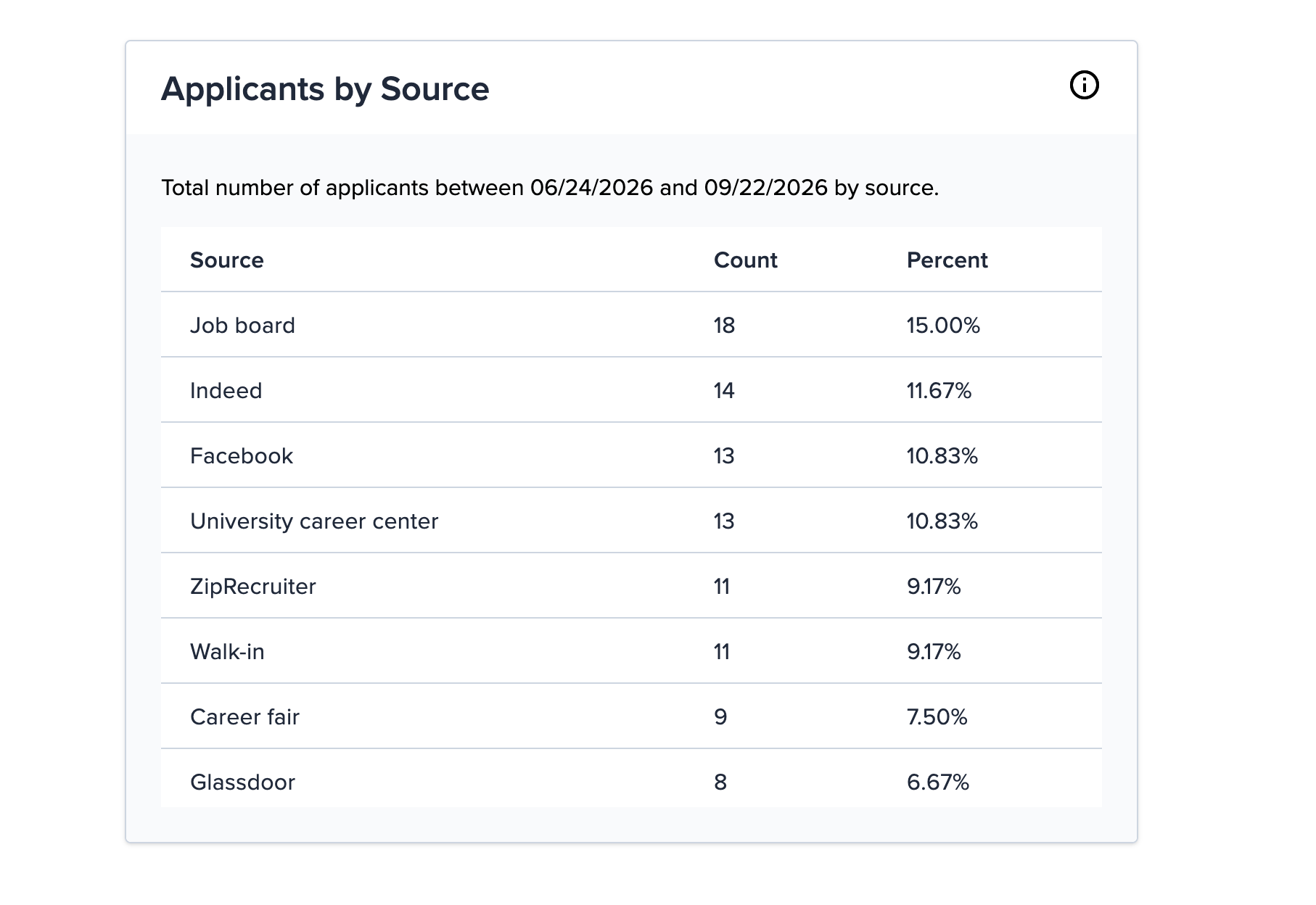This screenshot has height=905, width=1316.
Task: Click the count 18 for Job board
Action: pyautogui.click(x=724, y=326)
